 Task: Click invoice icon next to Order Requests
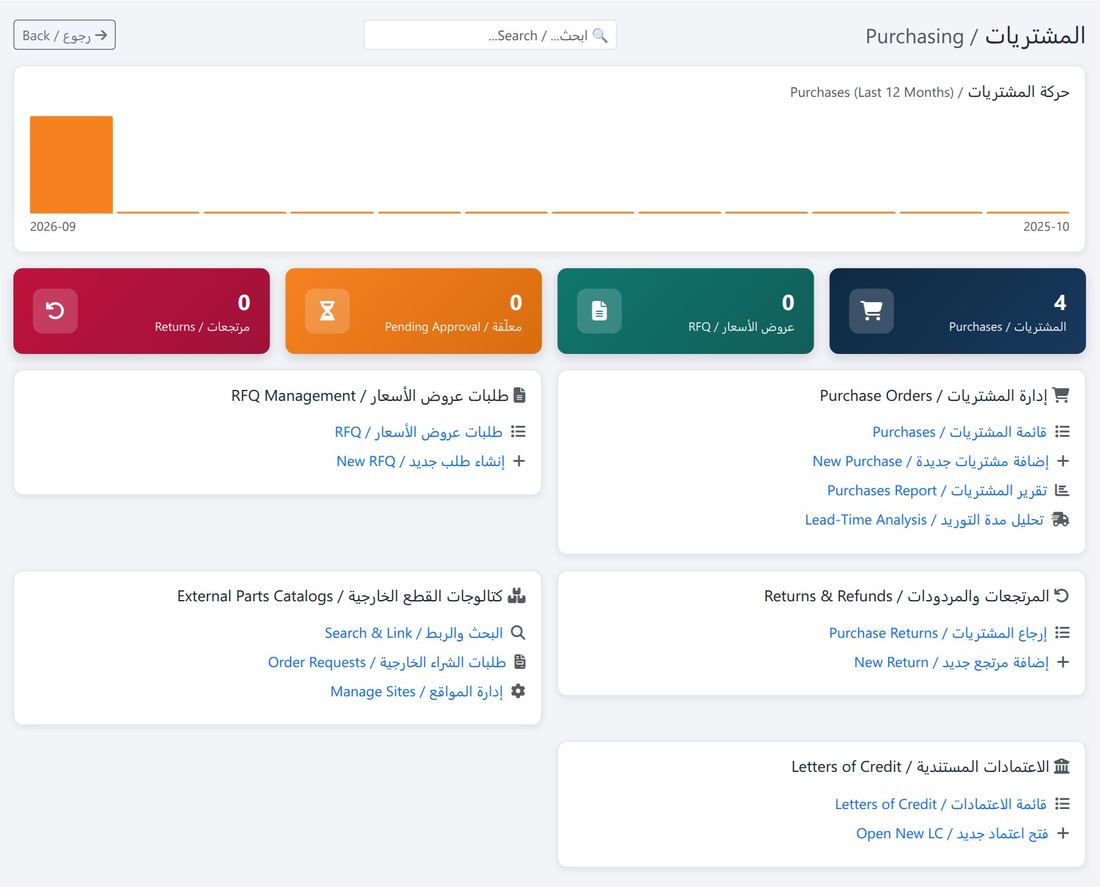(x=520, y=662)
